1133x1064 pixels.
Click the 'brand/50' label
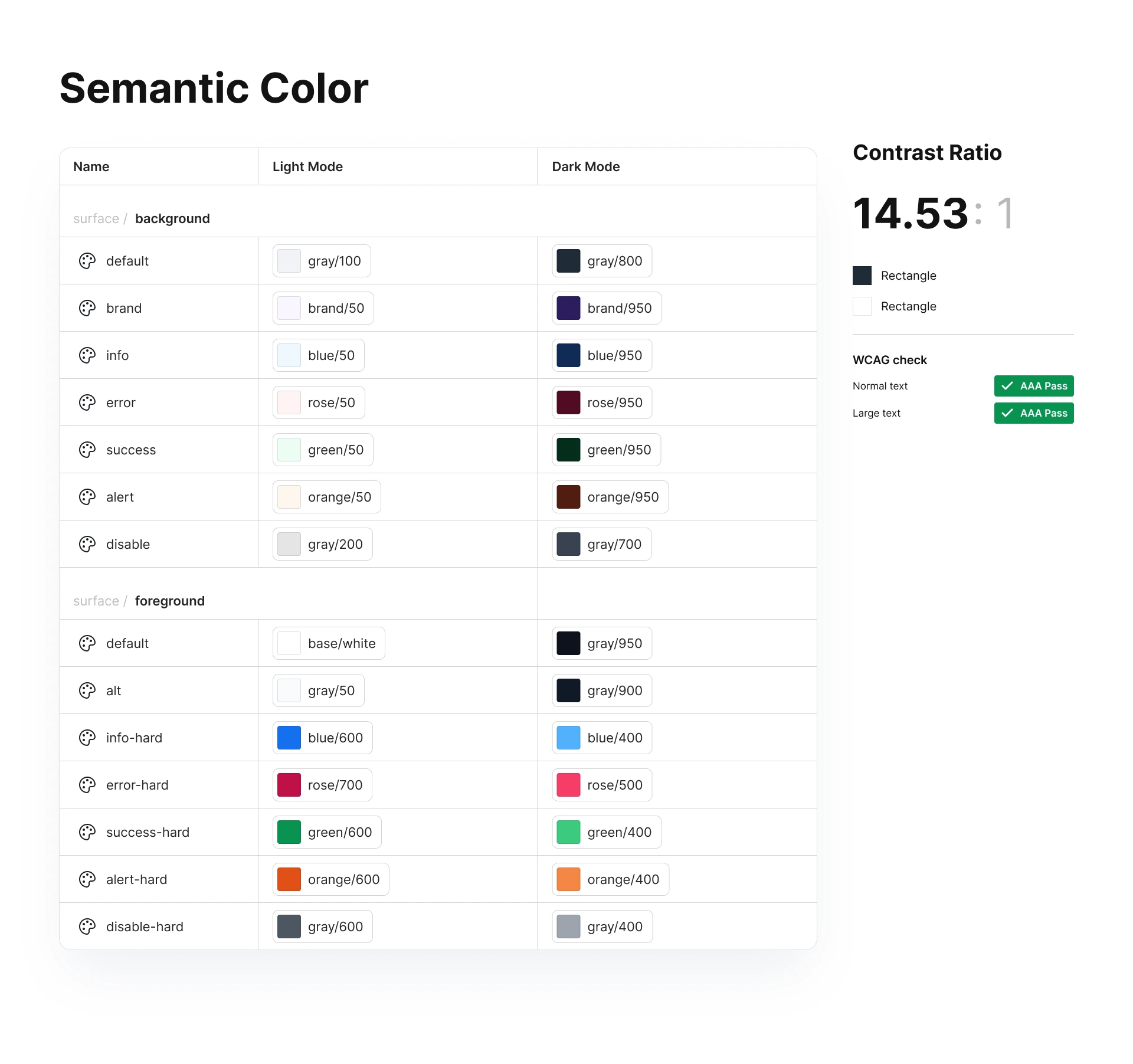(x=336, y=308)
